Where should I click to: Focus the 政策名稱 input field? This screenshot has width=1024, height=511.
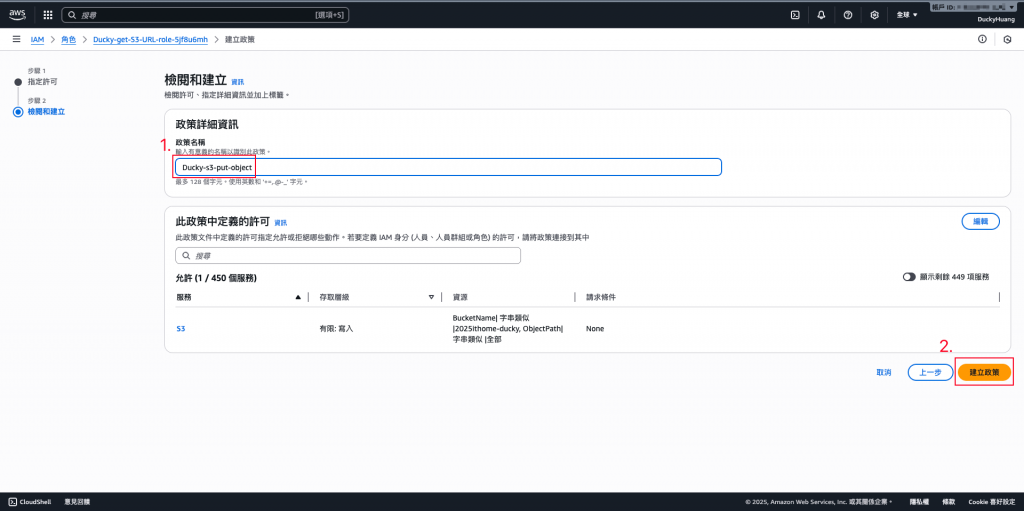pos(448,167)
